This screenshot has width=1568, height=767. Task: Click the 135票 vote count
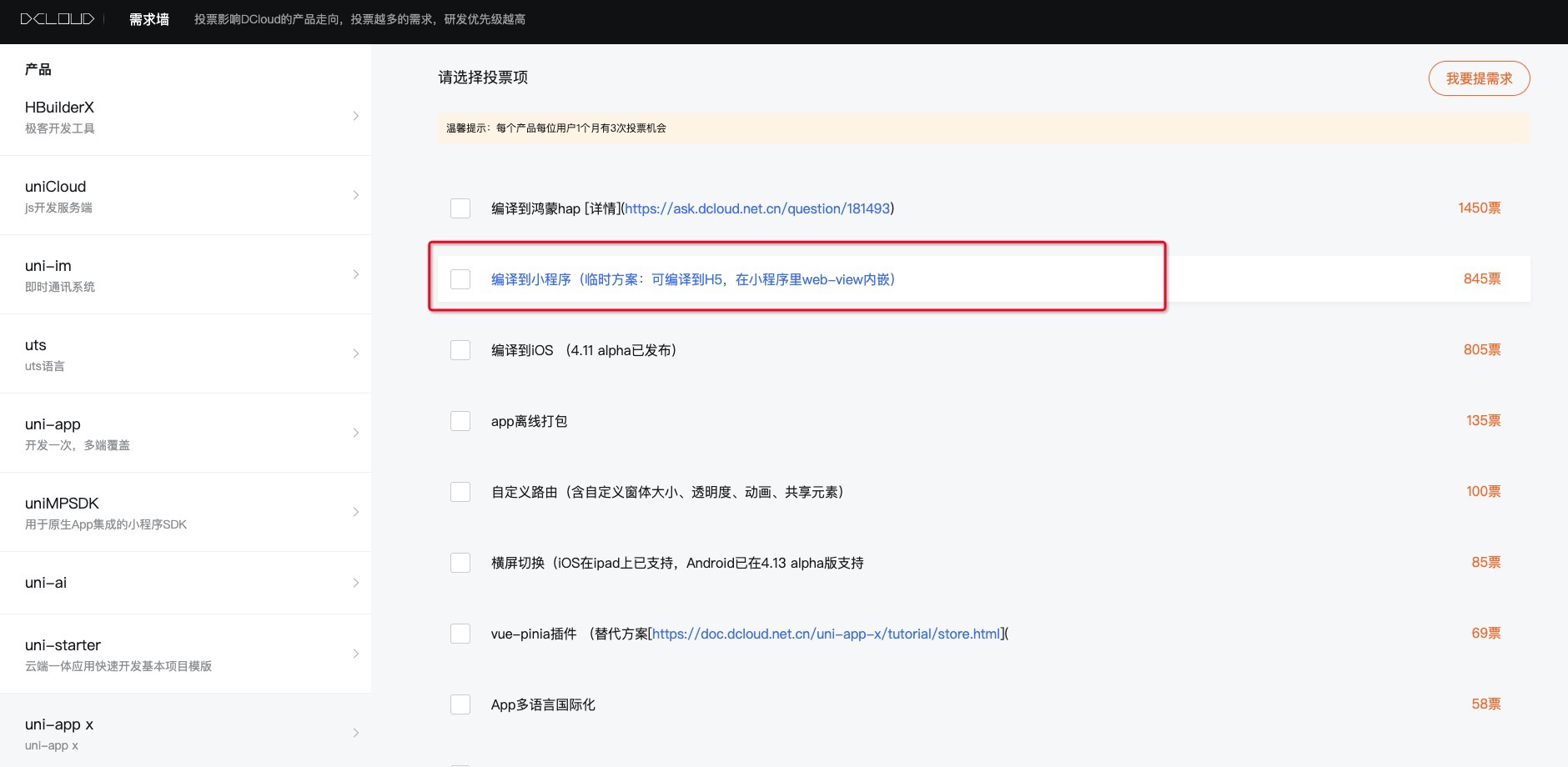(x=1484, y=421)
